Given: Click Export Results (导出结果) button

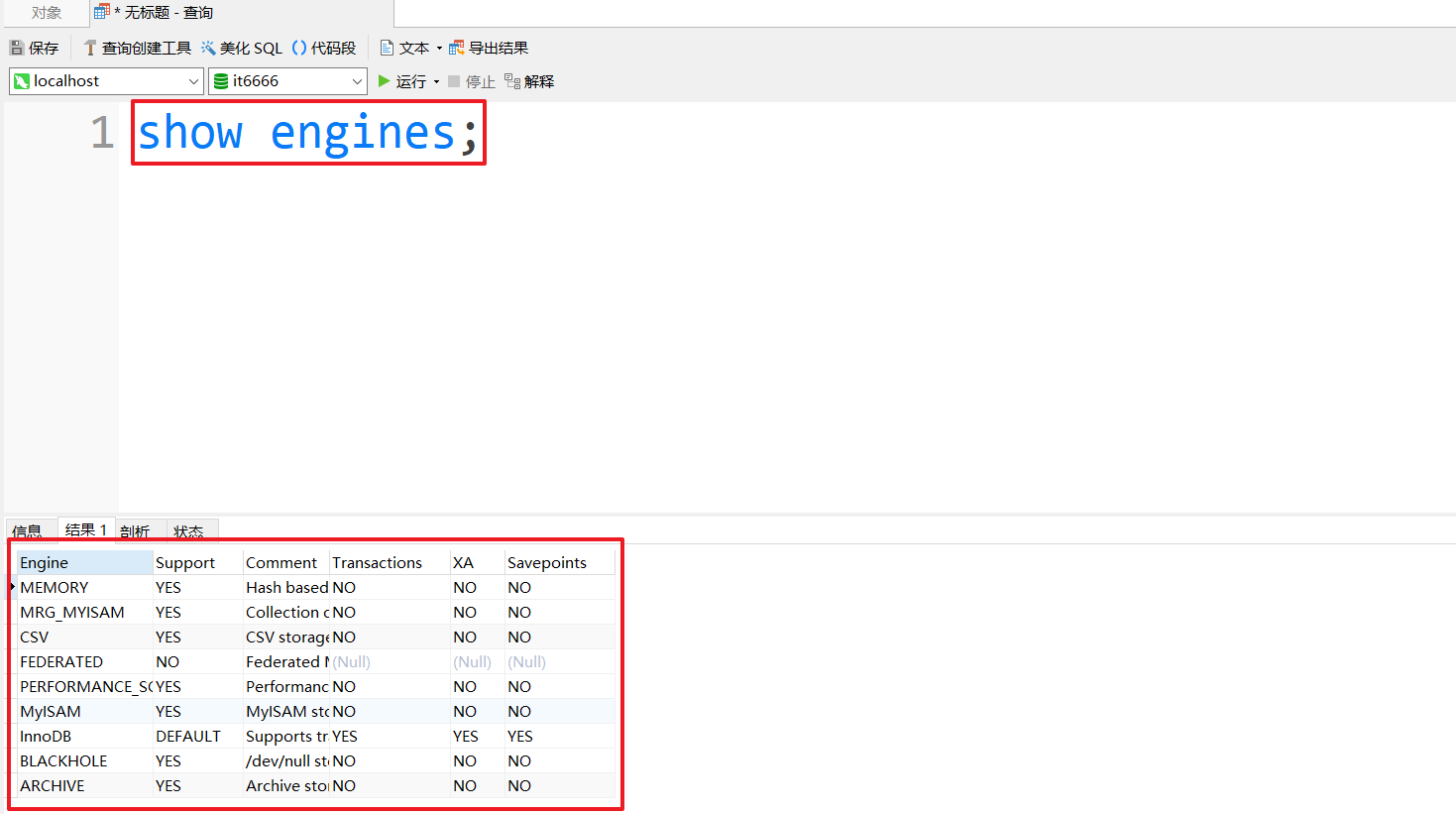Looking at the screenshot, I should click(x=489, y=48).
